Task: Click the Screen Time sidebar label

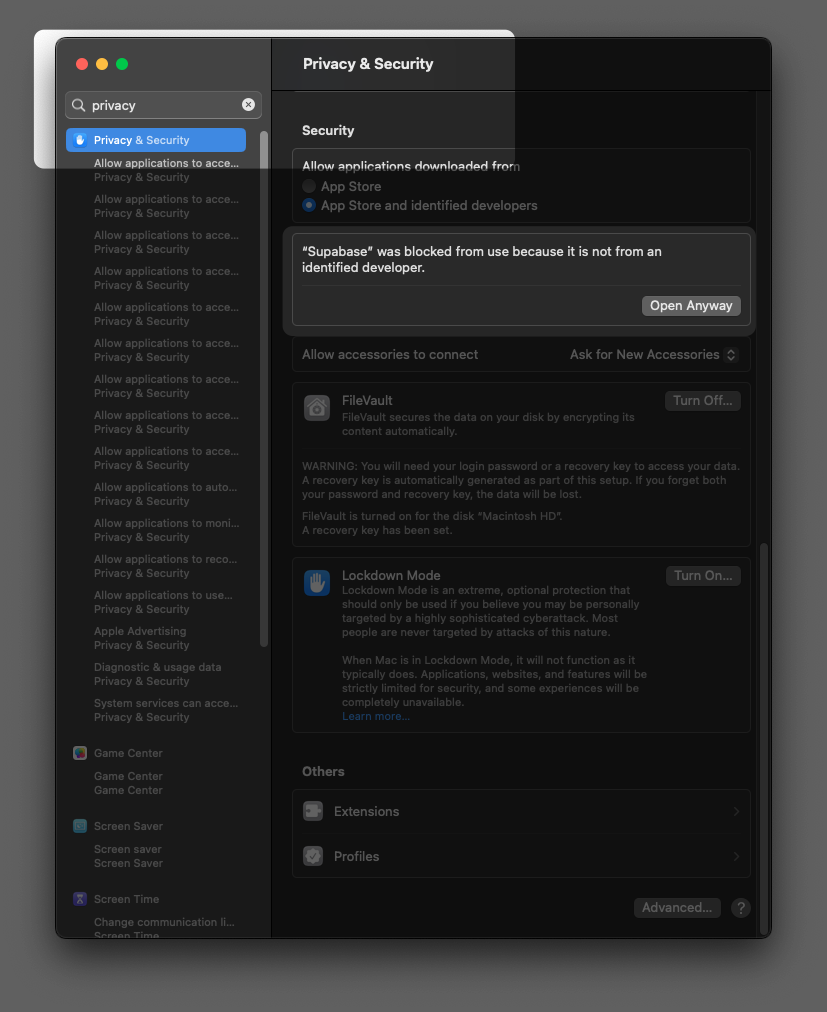Action: point(127,899)
